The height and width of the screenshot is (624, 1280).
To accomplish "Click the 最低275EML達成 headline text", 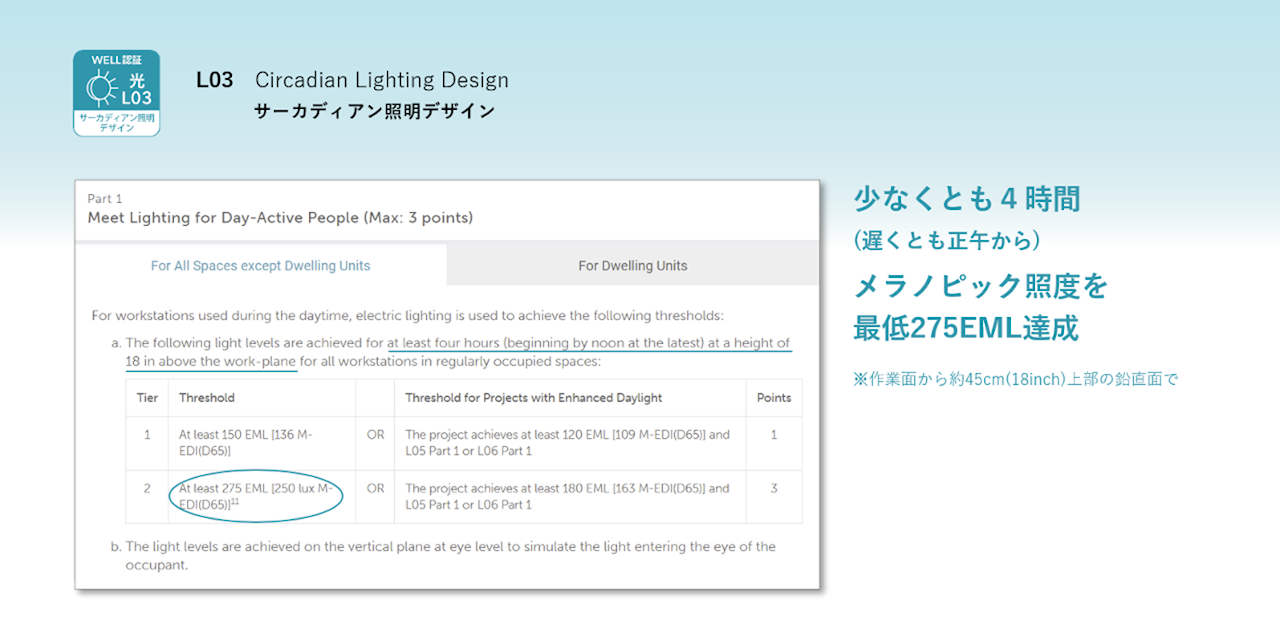I will tap(965, 328).
